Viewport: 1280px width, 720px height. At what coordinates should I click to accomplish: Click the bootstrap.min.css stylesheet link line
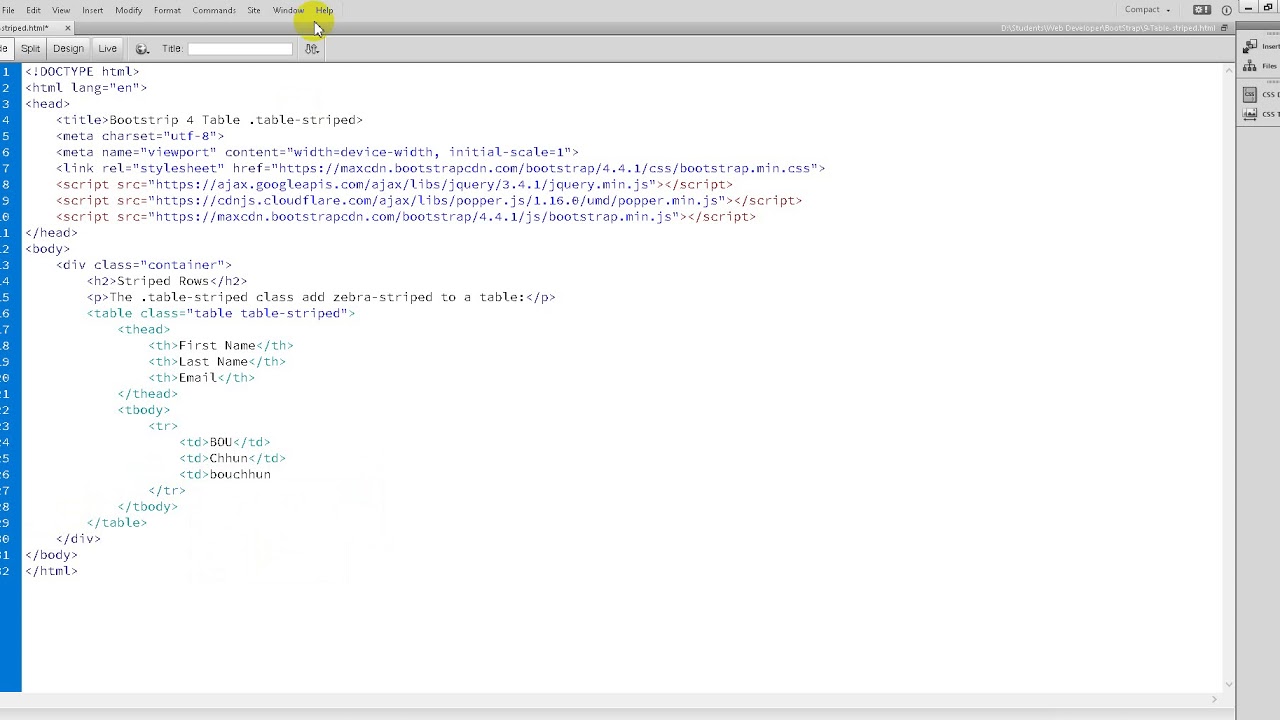point(441,168)
